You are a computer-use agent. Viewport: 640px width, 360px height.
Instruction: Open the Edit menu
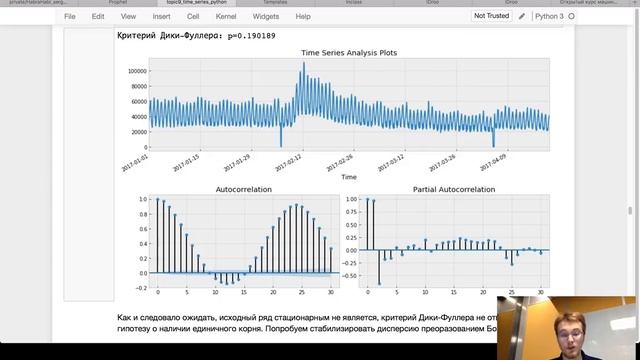tap(98, 16)
